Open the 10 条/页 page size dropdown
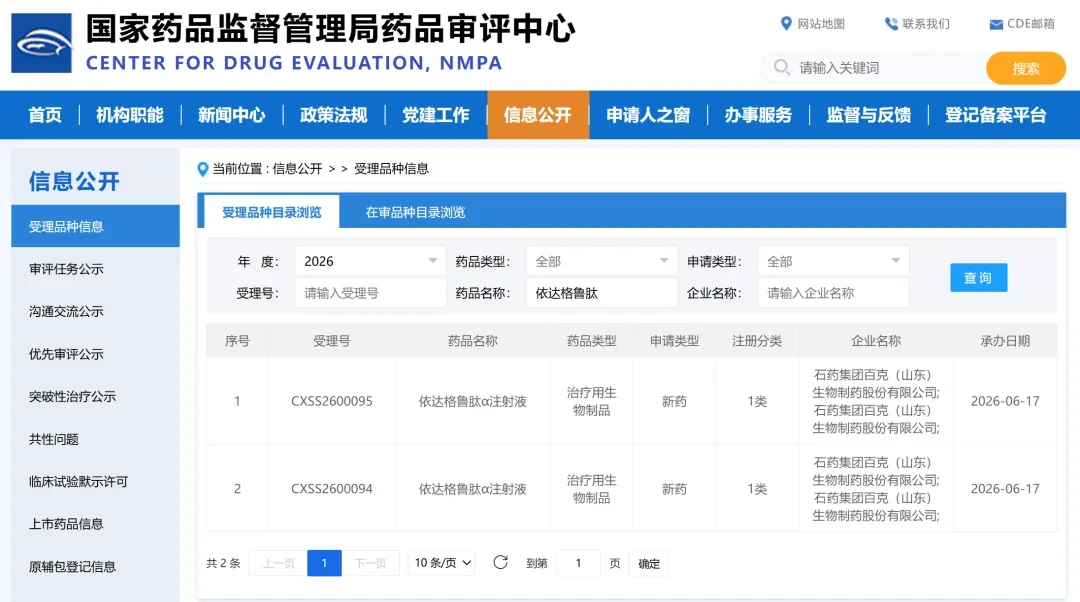 point(442,563)
